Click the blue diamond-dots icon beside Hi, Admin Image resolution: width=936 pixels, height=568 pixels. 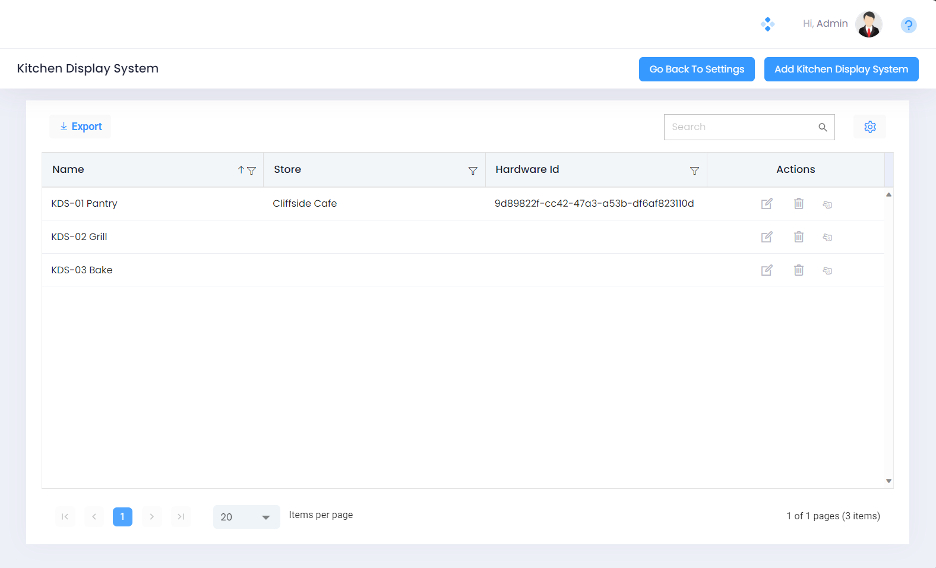pyautogui.click(x=768, y=24)
